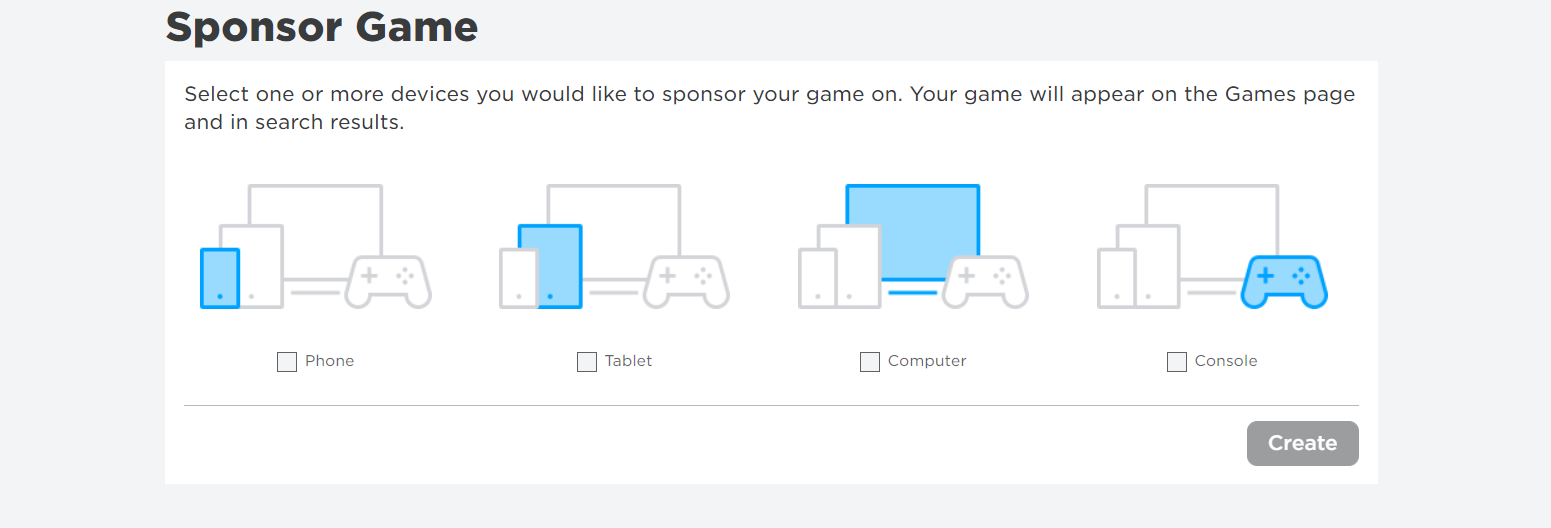
Task: Enable the Phone checkbox
Action: 287,362
